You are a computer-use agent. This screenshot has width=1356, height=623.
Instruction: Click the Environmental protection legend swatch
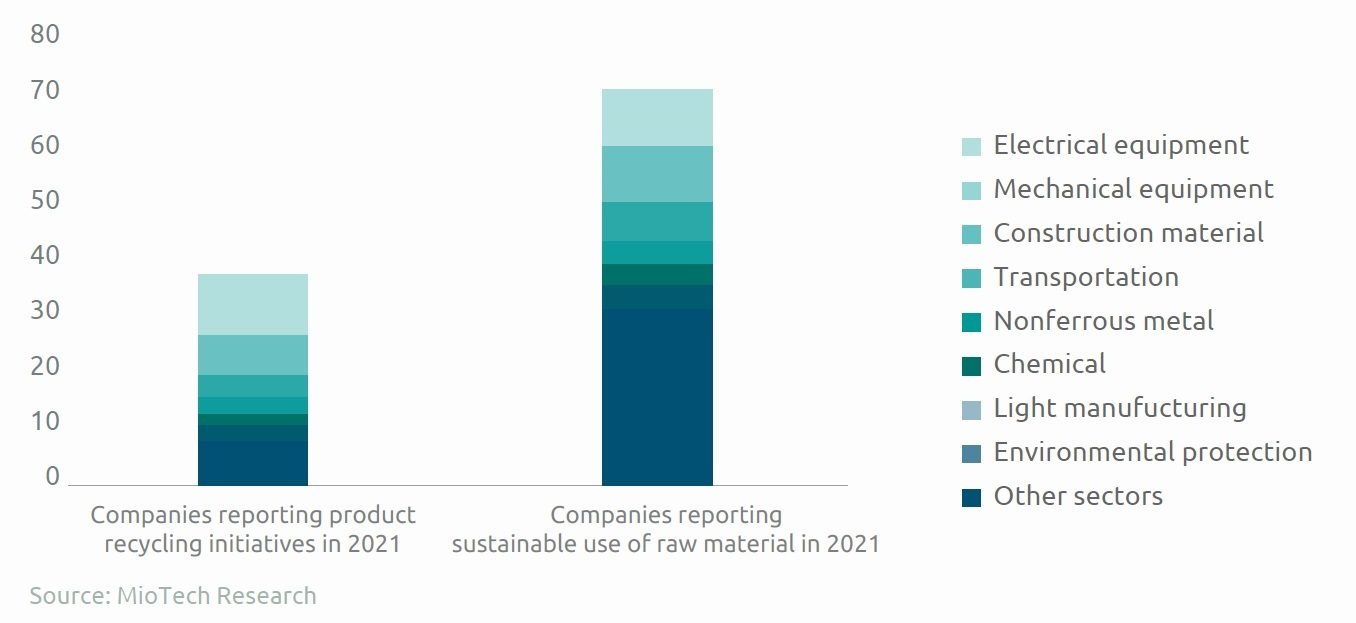click(971, 454)
